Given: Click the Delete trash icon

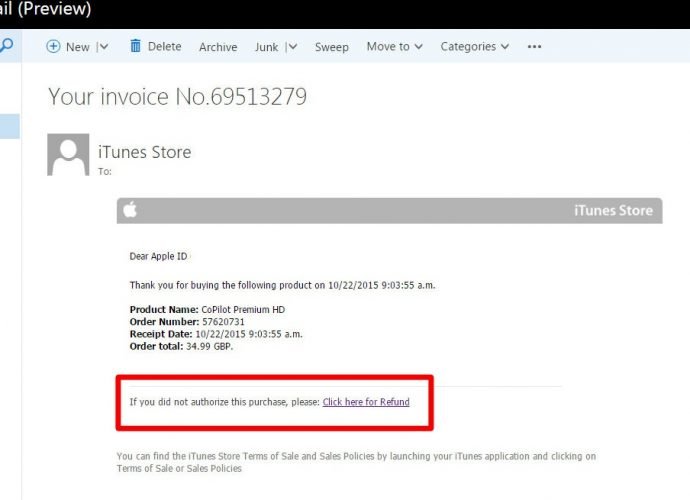Looking at the screenshot, I should tap(135, 45).
